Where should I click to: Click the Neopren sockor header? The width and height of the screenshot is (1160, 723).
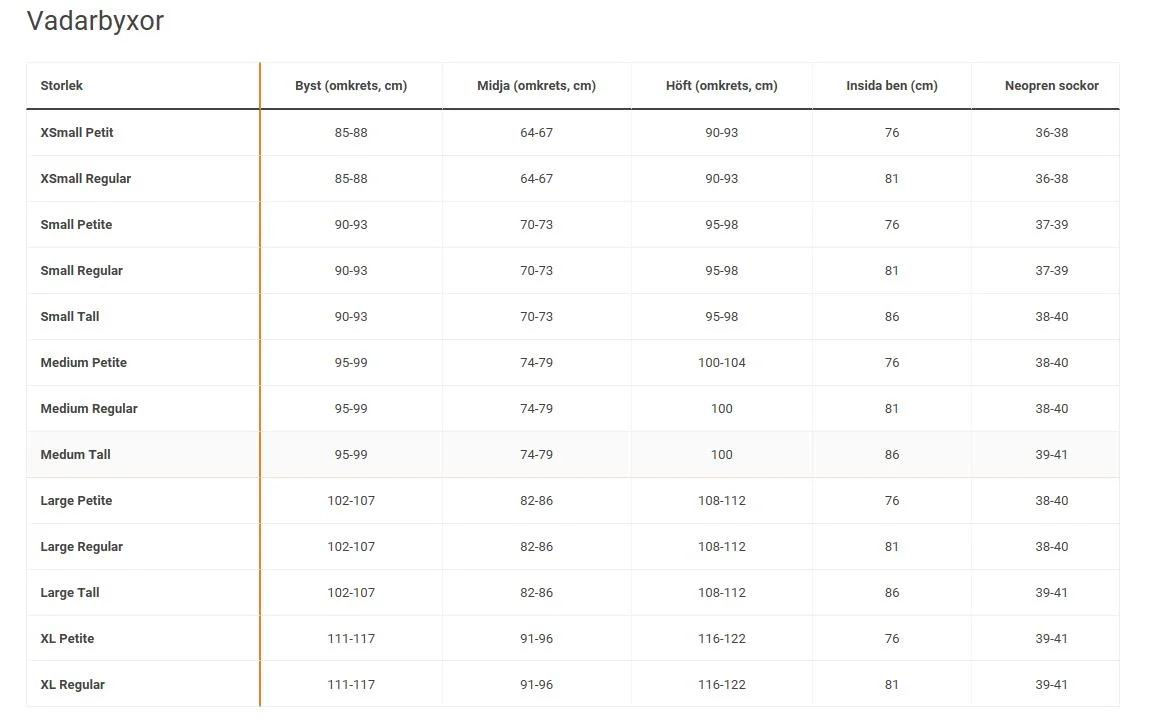pyautogui.click(x=1051, y=86)
